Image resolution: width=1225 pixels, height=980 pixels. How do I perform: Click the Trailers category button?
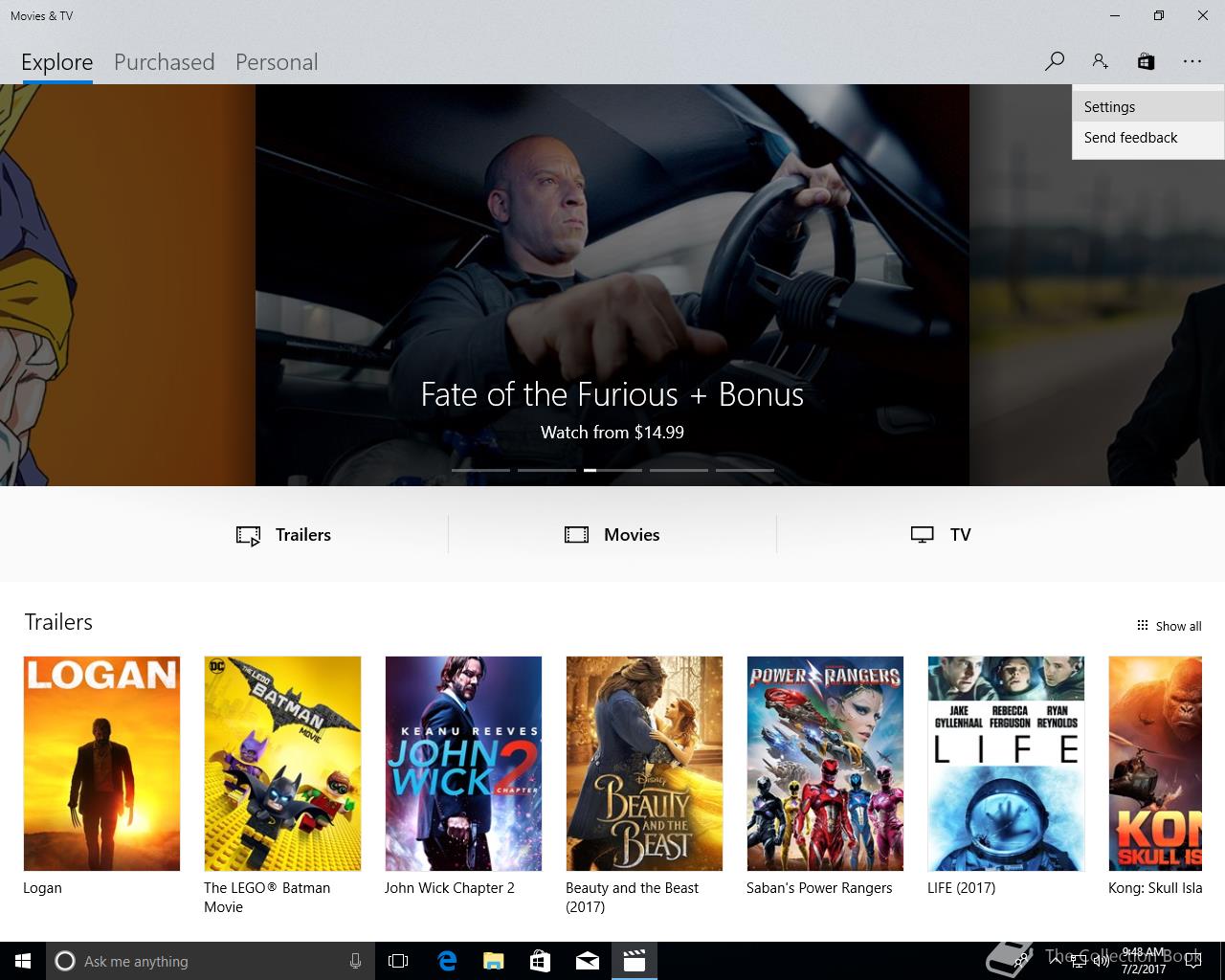[x=283, y=535]
